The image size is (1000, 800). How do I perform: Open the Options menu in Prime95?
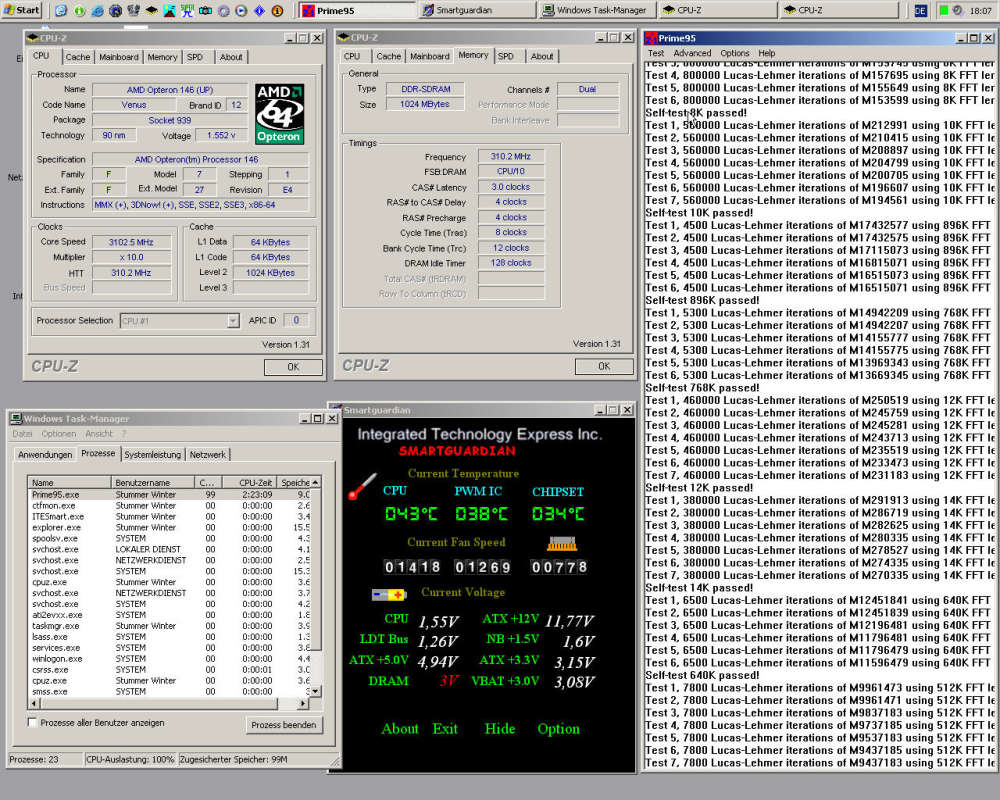click(x=735, y=53)
